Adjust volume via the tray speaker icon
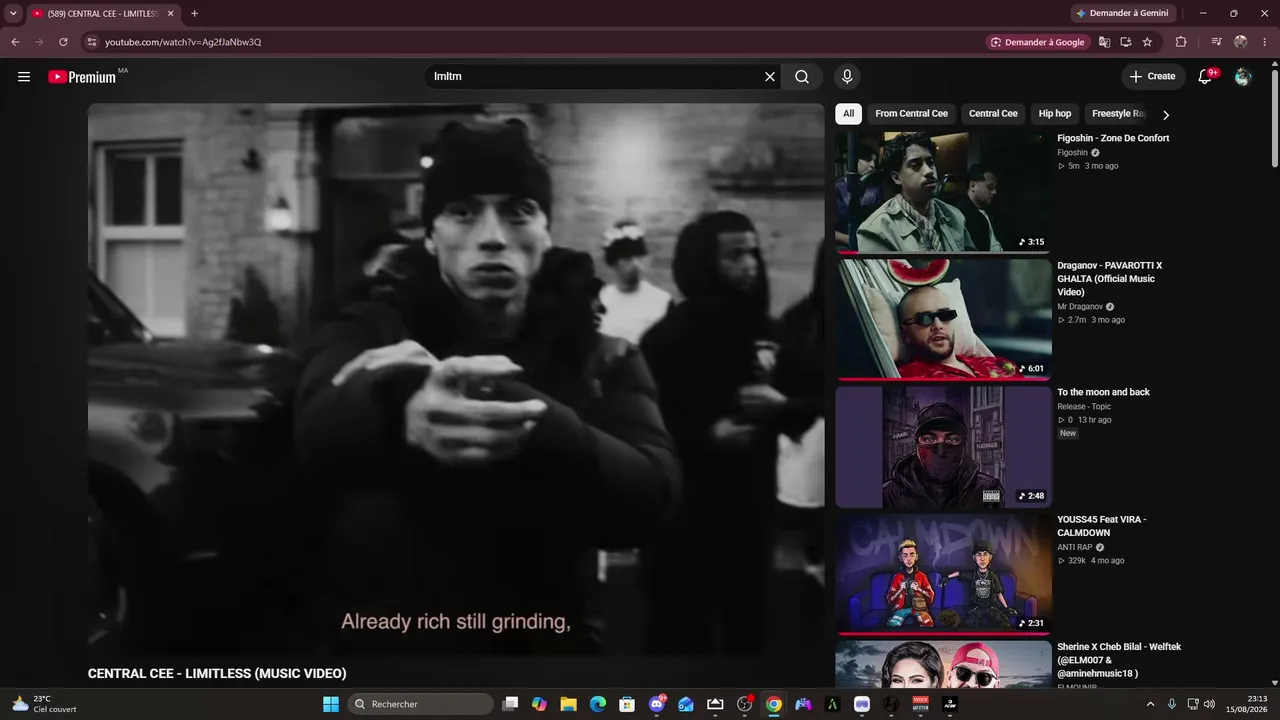This screenshot has width=1280, height=720. (1209, 704)
